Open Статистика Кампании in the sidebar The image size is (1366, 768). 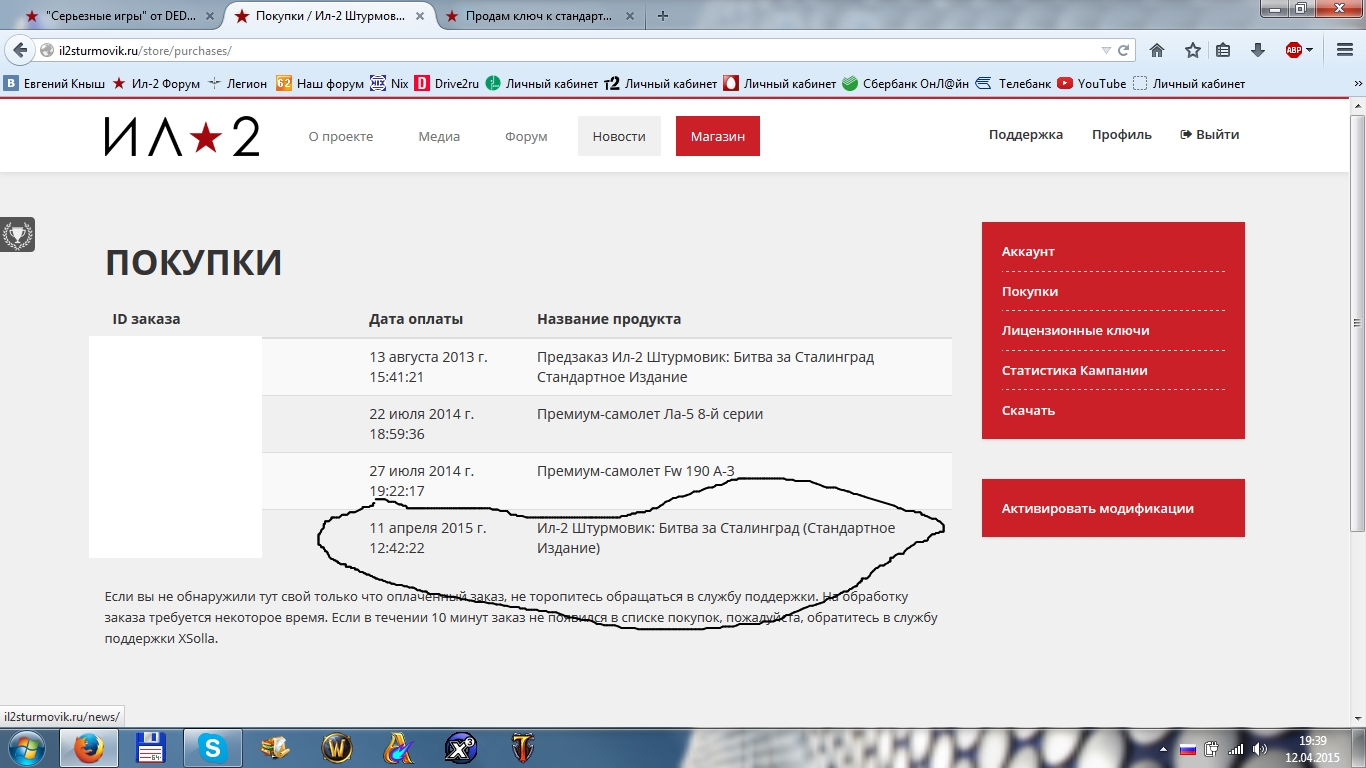(x=1074, y=371)
